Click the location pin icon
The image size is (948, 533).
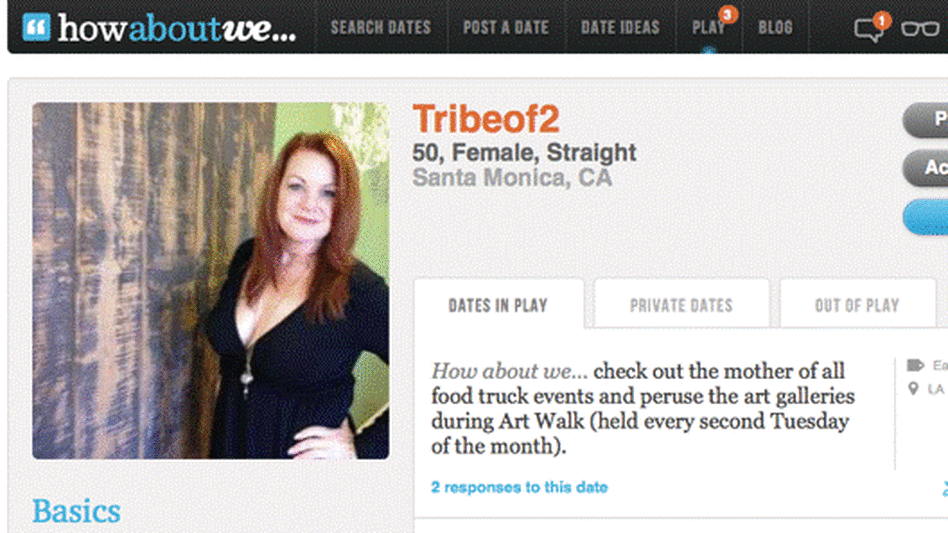click(914, 389)
